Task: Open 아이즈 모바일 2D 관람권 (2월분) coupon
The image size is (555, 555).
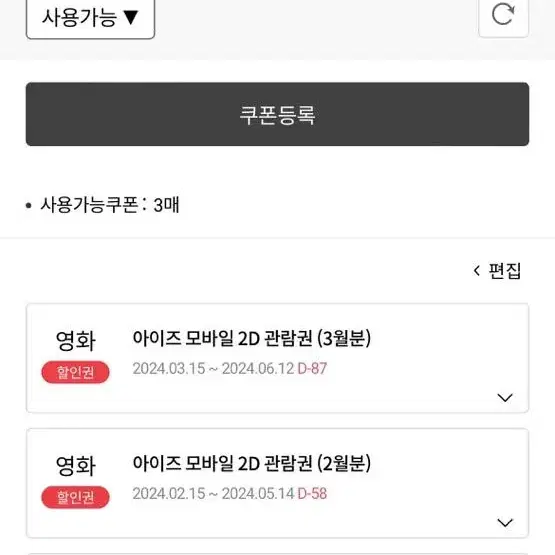Action: point(252,463)
